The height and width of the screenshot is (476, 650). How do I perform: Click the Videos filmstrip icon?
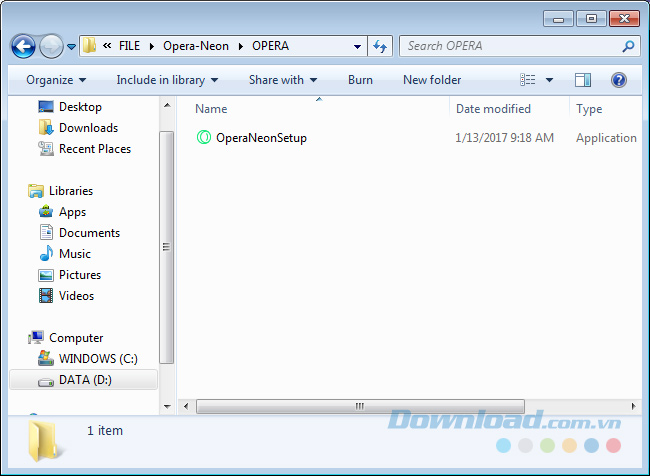(x=46, y=296)
